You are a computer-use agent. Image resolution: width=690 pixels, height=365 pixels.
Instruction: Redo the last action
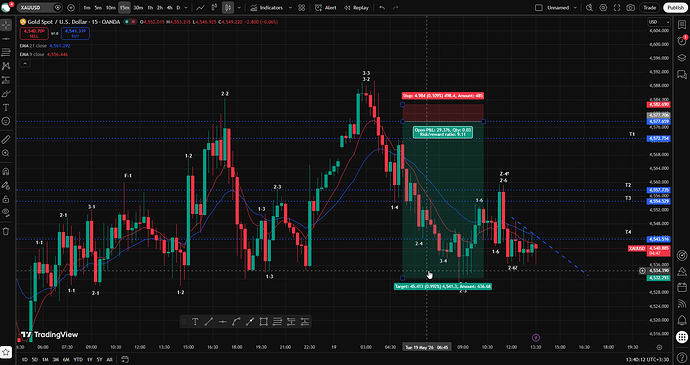point(395,7)
